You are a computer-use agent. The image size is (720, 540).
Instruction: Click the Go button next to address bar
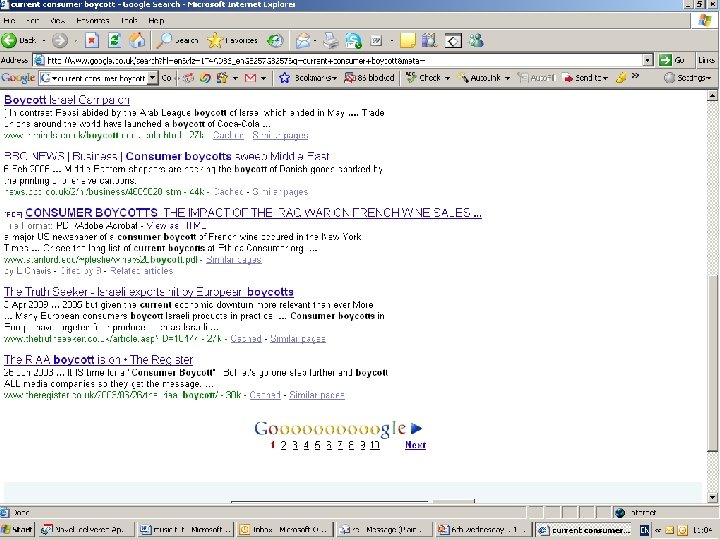[x=672, y=60]
